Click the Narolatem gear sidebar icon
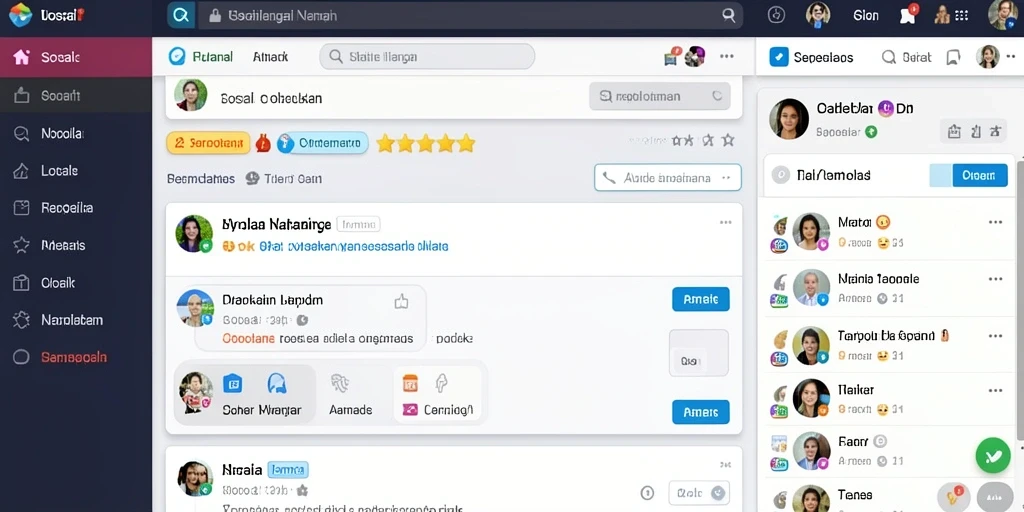The height and width of the screenshot is (512, 1024). tap(22, 320)
